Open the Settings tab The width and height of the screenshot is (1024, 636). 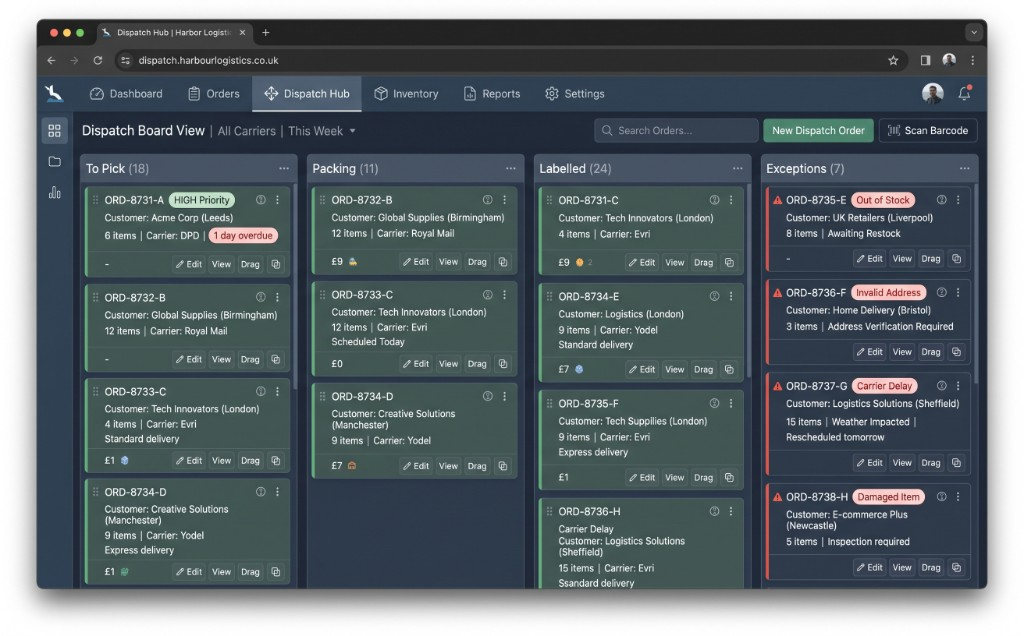click(x=575, y=93)
